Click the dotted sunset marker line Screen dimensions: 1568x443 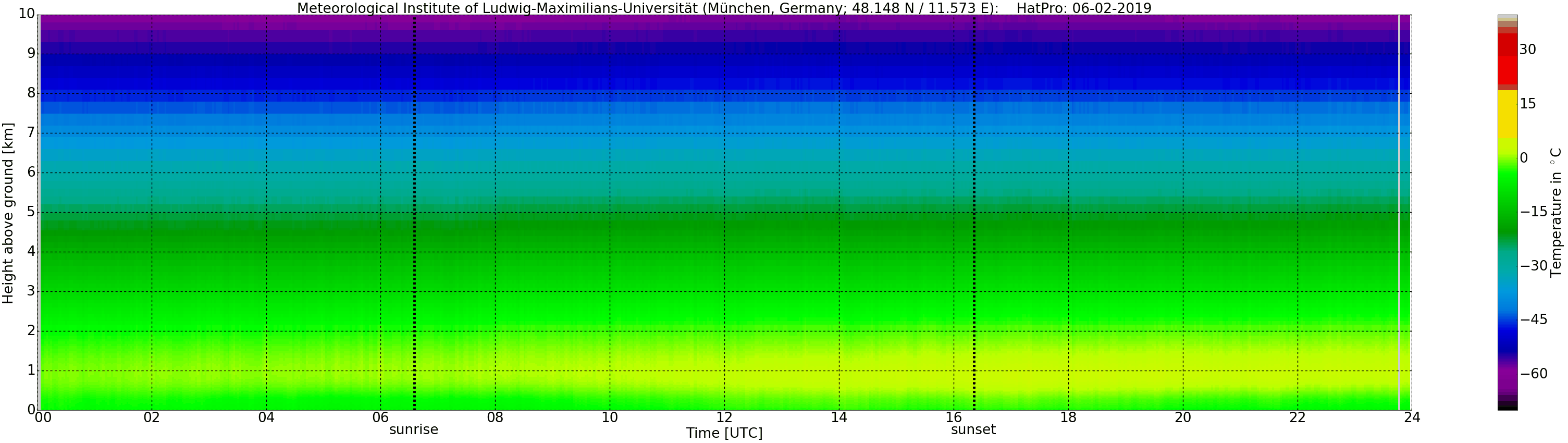[x=974, y=213]
